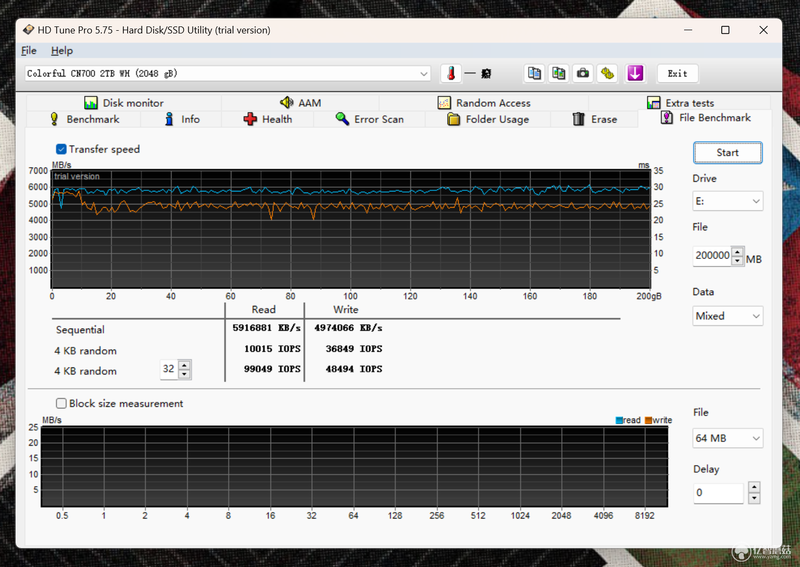The width and height of the screenshot is (800, 567).
Task: Click the Start button
Action: 728,153
